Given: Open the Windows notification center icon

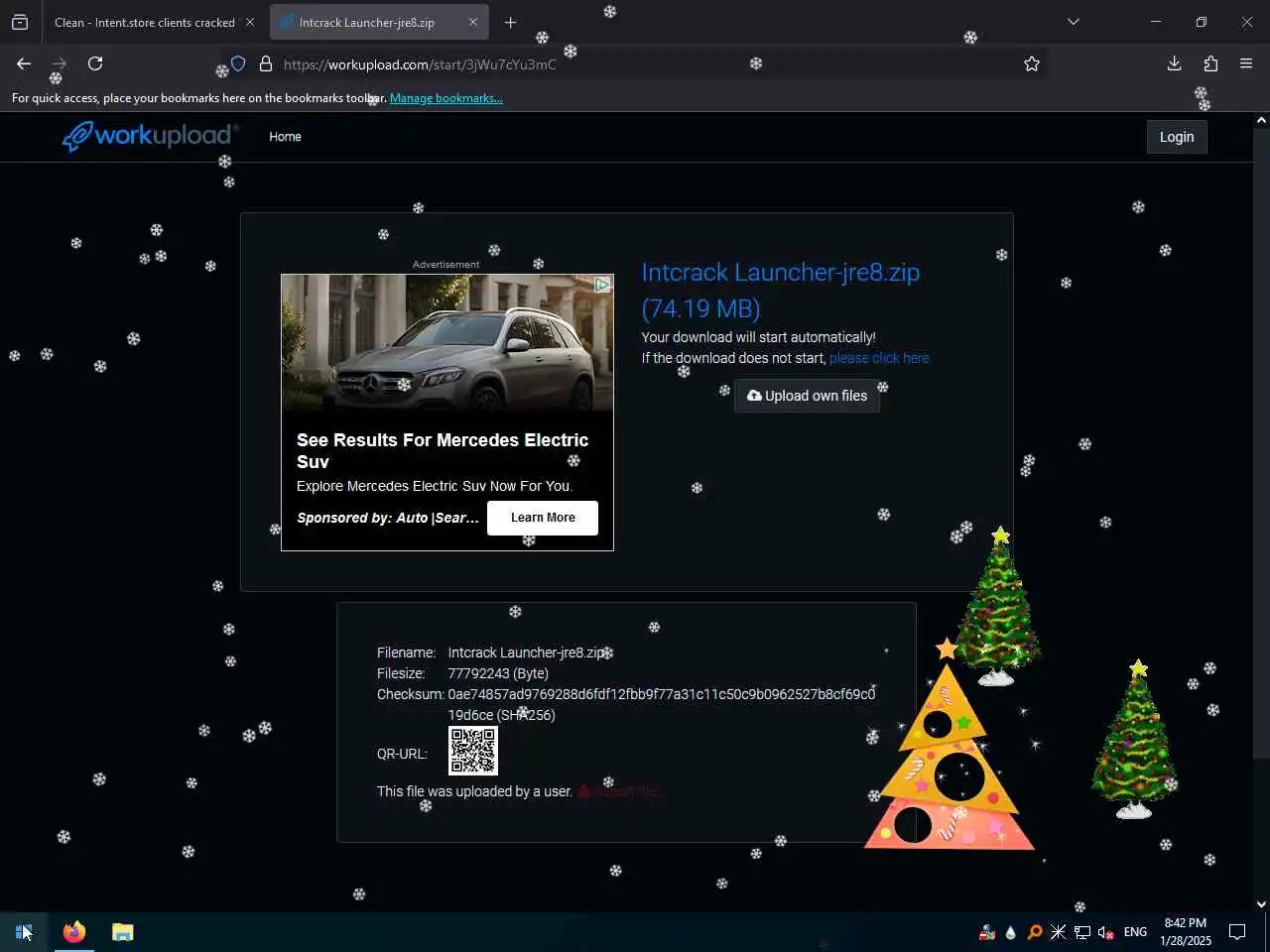Looking at the screenshot, I should (x=1237, y=932).
